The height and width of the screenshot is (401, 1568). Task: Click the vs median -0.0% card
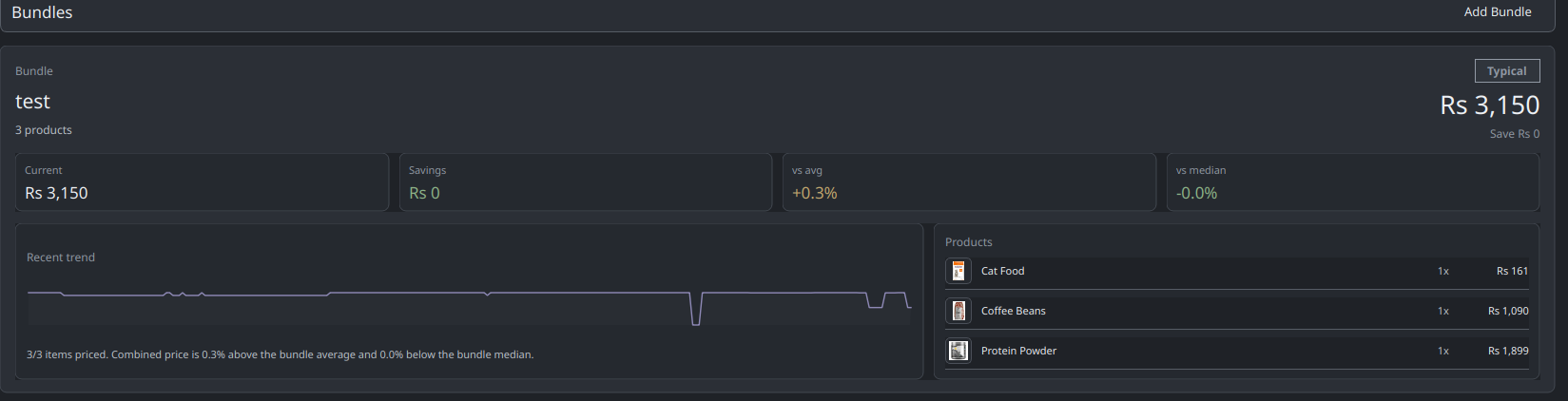pyautogui.click(x=1353, y=182)
